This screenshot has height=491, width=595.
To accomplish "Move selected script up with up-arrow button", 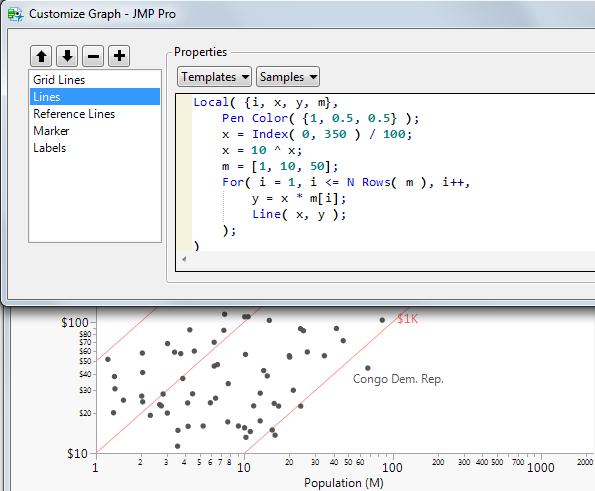I will tap(41, 56).
